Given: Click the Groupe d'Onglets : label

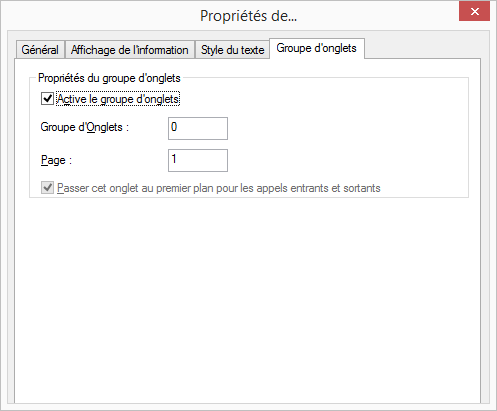Looking at the screenshot, I should point(85,127).
